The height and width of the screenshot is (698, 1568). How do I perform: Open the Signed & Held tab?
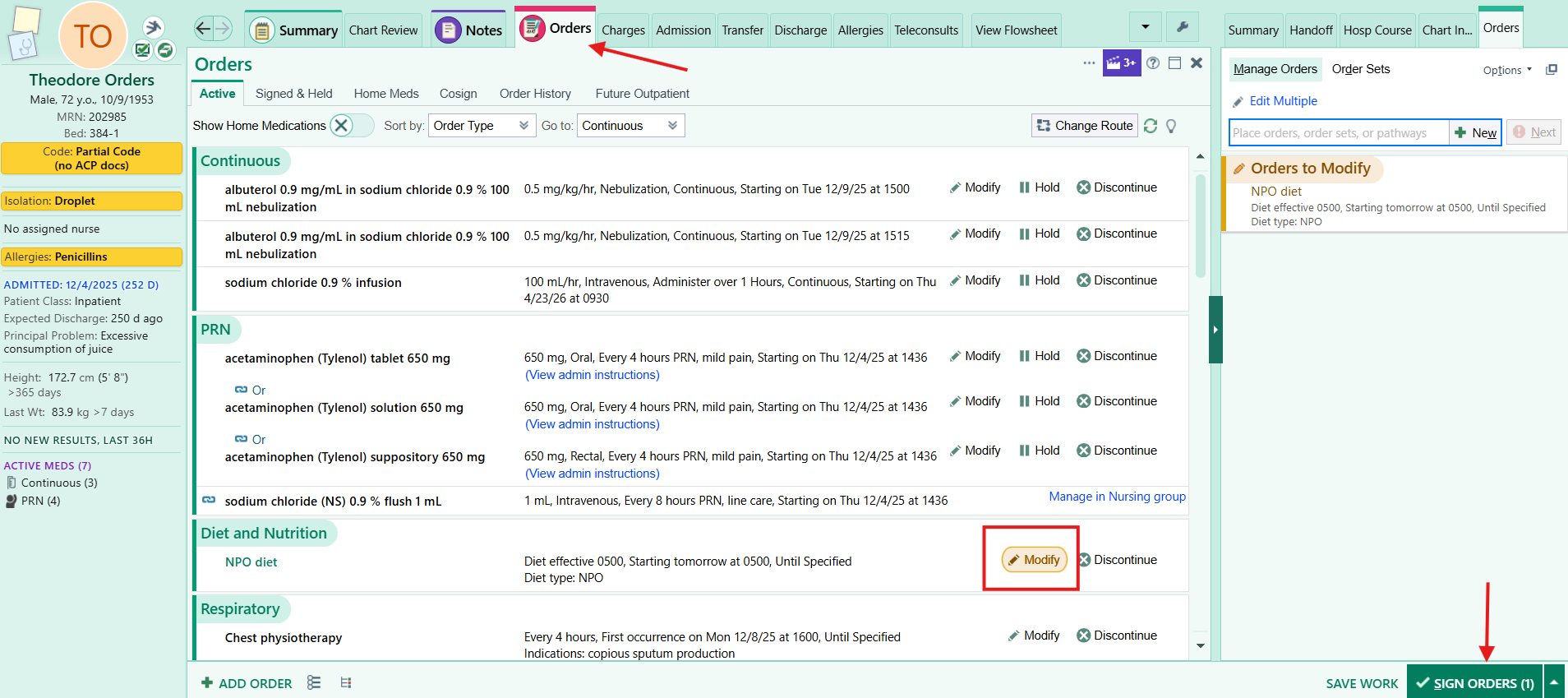click(x=294, y=94)
